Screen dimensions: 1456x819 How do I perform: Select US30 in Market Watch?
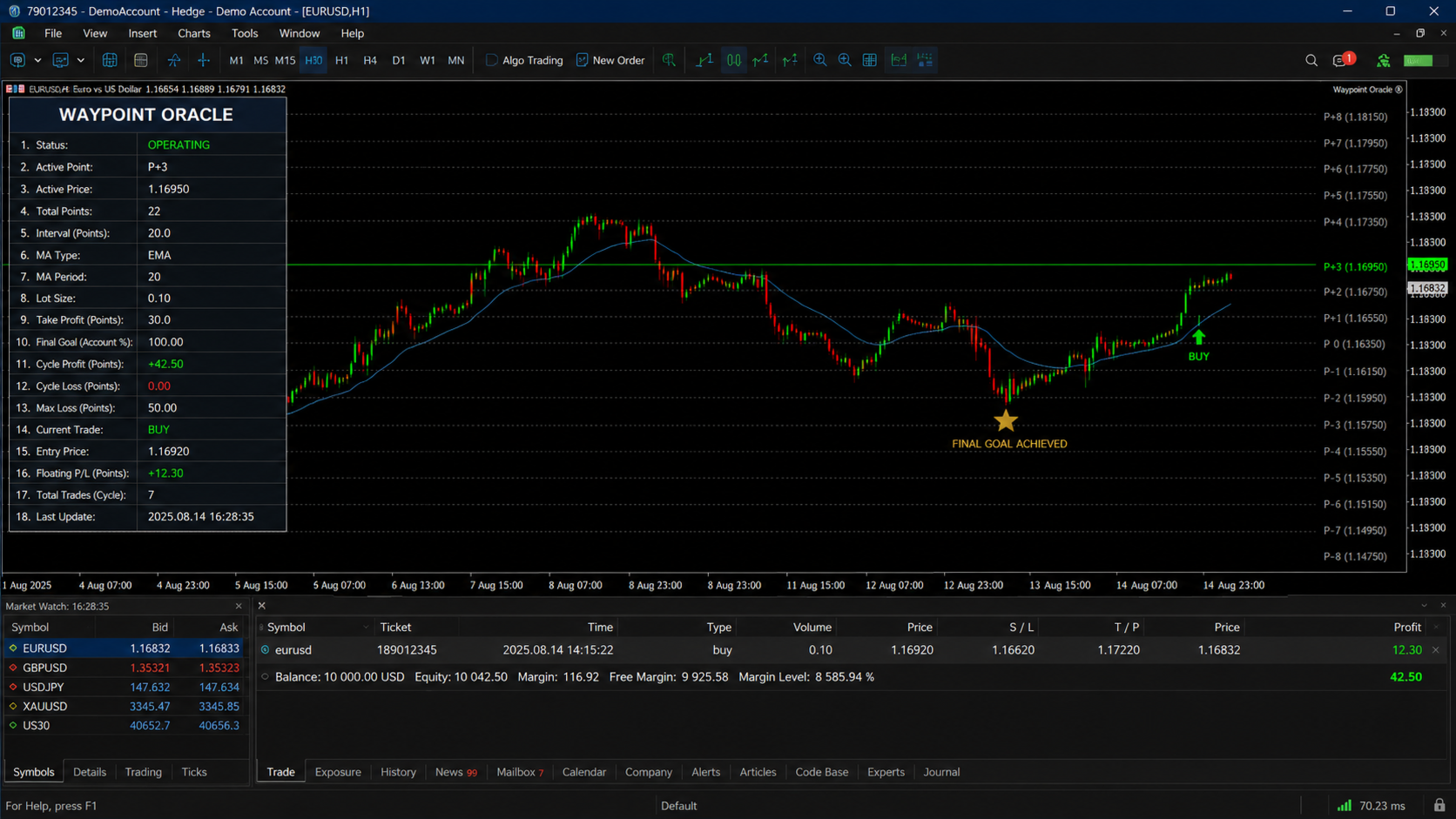pos(125,725)
